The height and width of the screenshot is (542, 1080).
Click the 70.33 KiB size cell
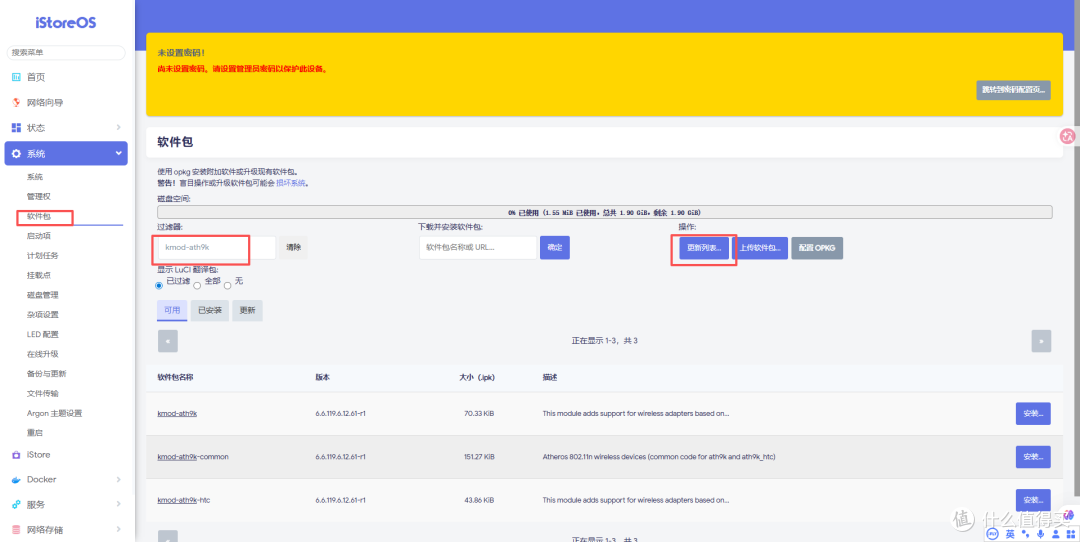479,414
